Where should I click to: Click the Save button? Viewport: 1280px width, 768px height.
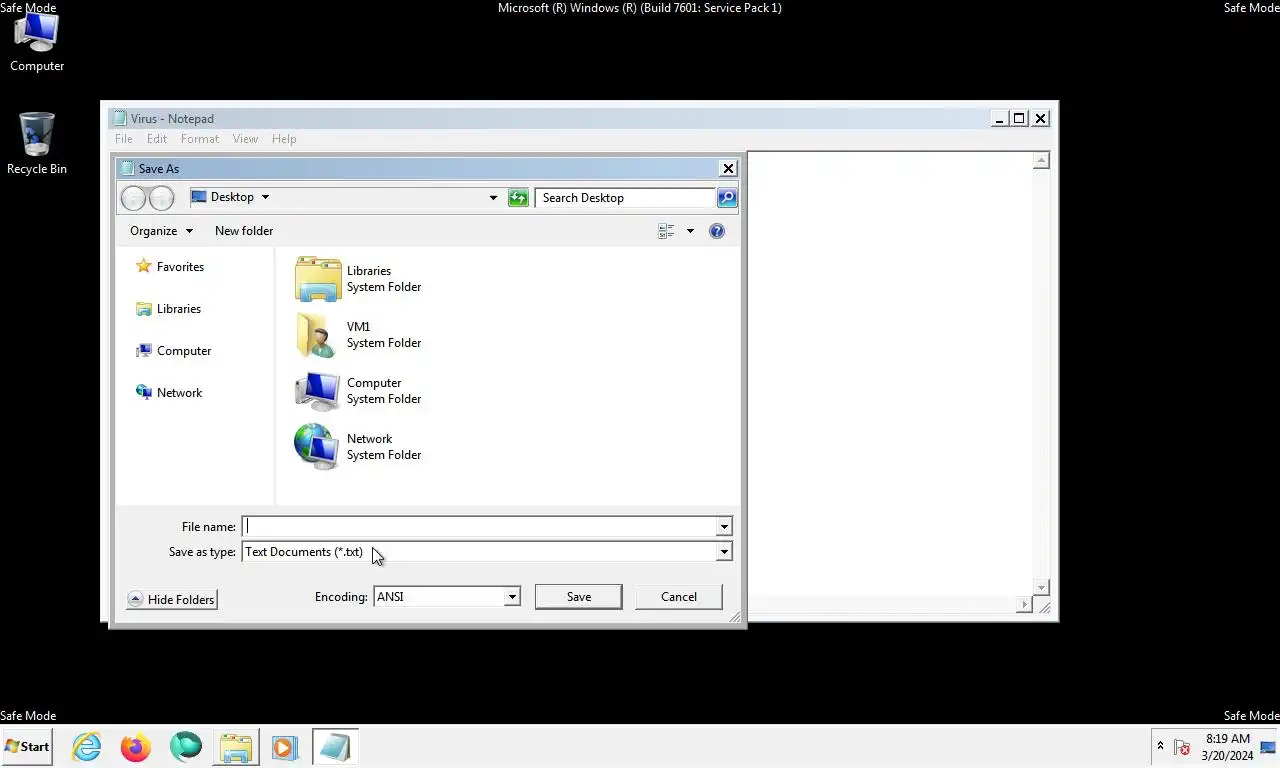(579, 597)
